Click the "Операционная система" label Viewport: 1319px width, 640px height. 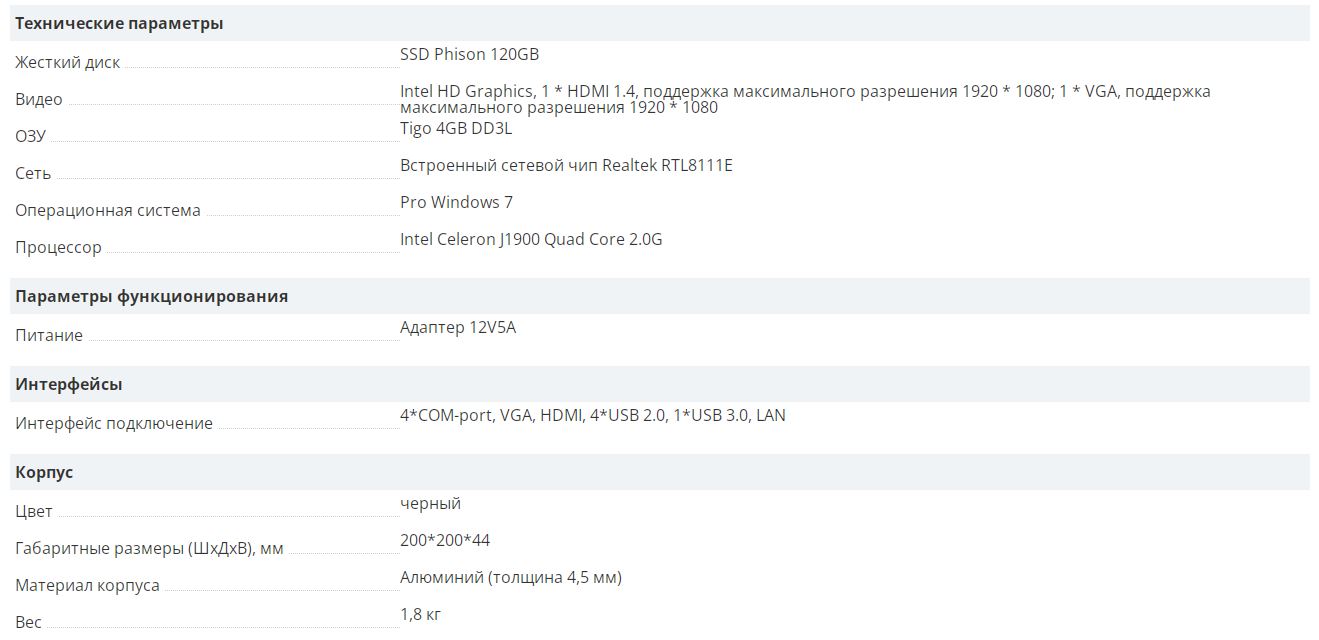click(x=108, y=210)
